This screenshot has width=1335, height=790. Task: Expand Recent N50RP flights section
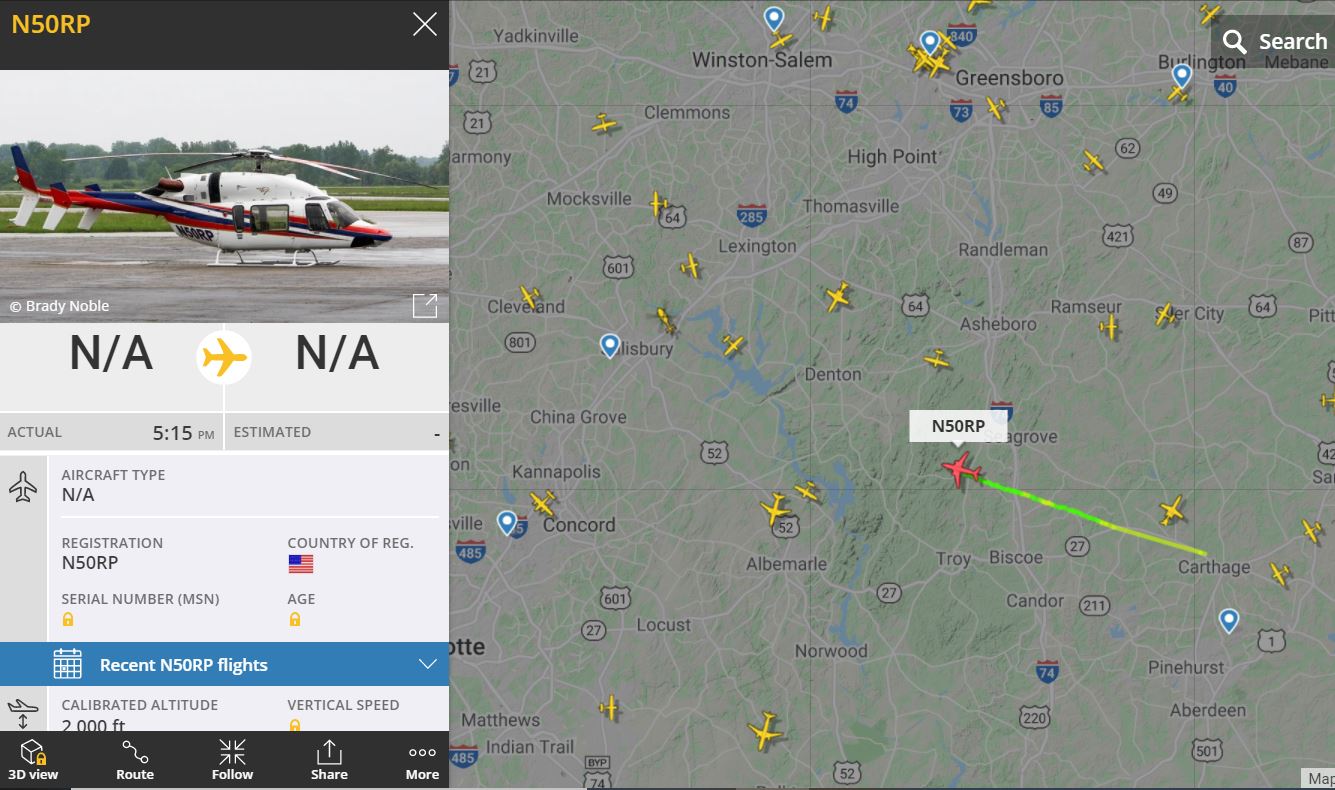pyautogui.click(x=224, y=664)
